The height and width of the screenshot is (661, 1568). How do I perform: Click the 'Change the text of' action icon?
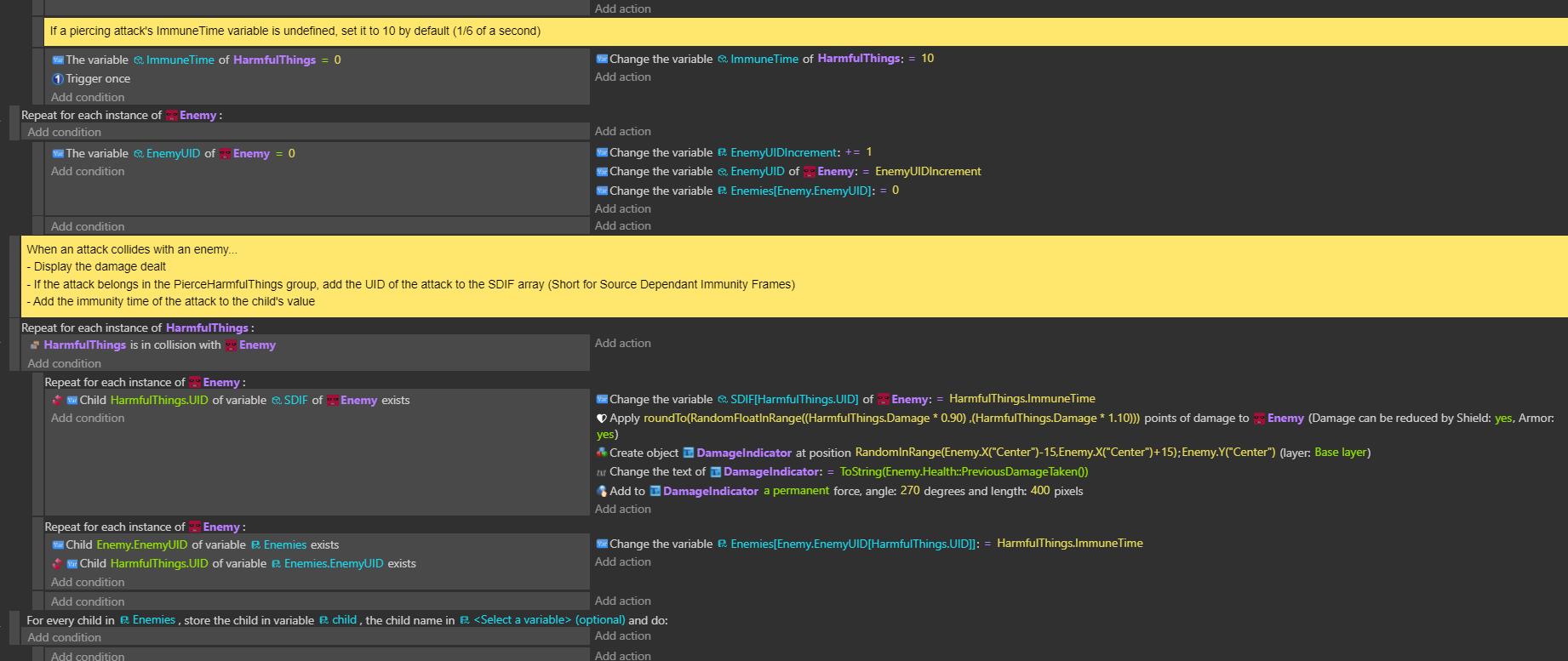[602, 472]
